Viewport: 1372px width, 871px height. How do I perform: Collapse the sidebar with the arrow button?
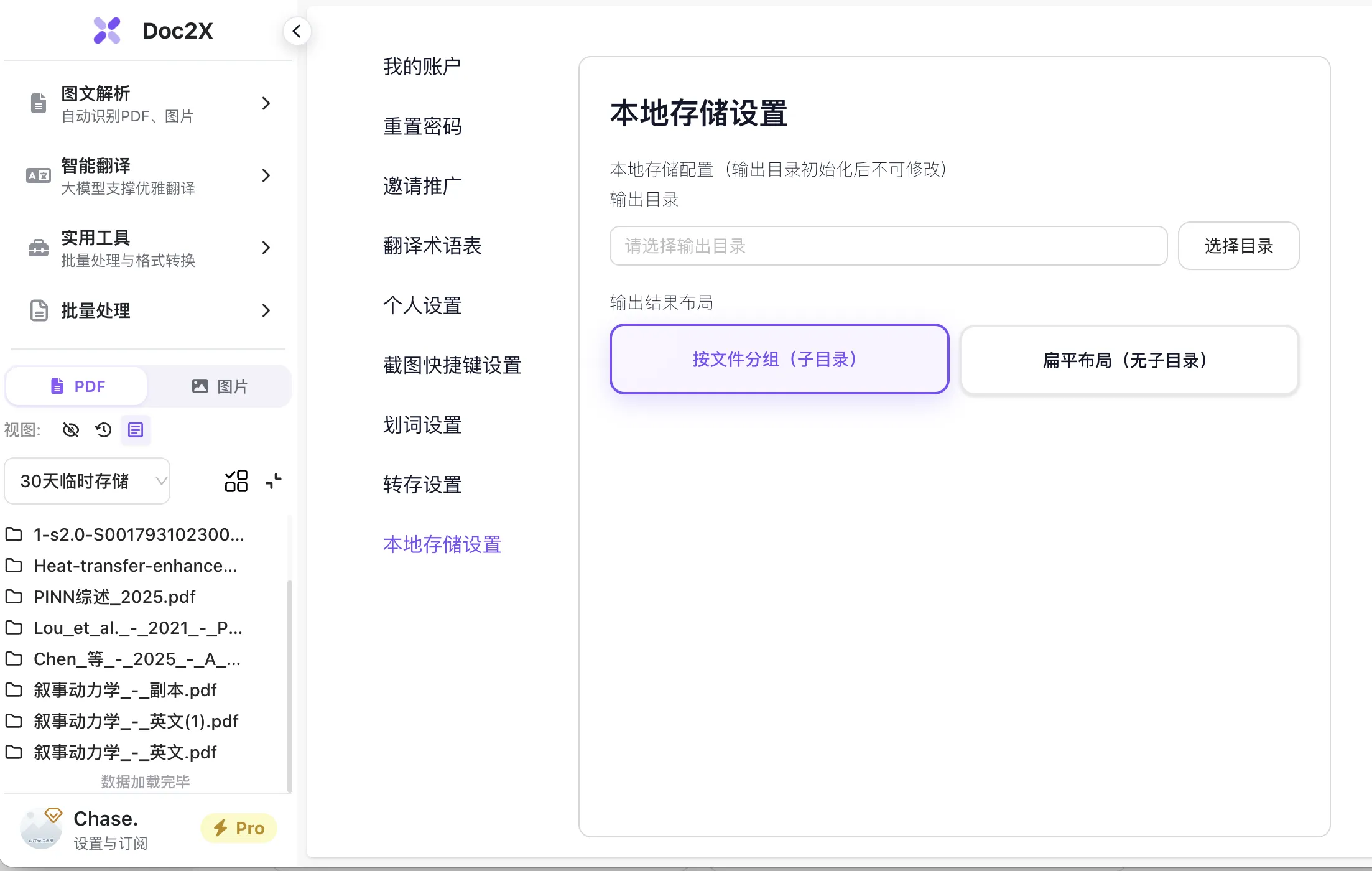pyautogui.click(x=297, y=31)
